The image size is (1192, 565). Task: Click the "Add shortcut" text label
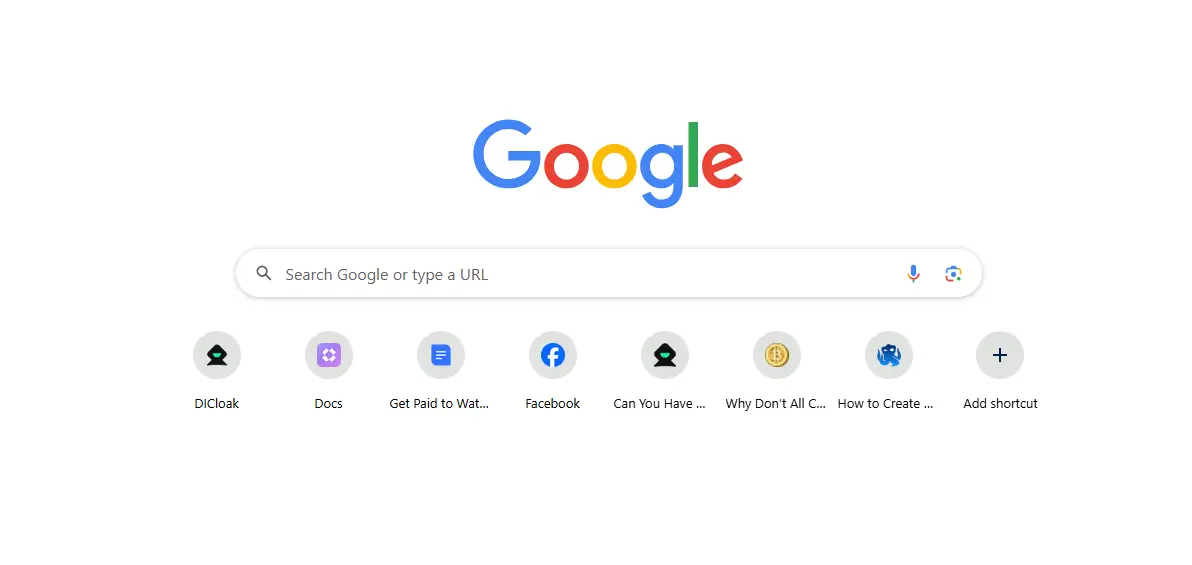pos(1000,404)
